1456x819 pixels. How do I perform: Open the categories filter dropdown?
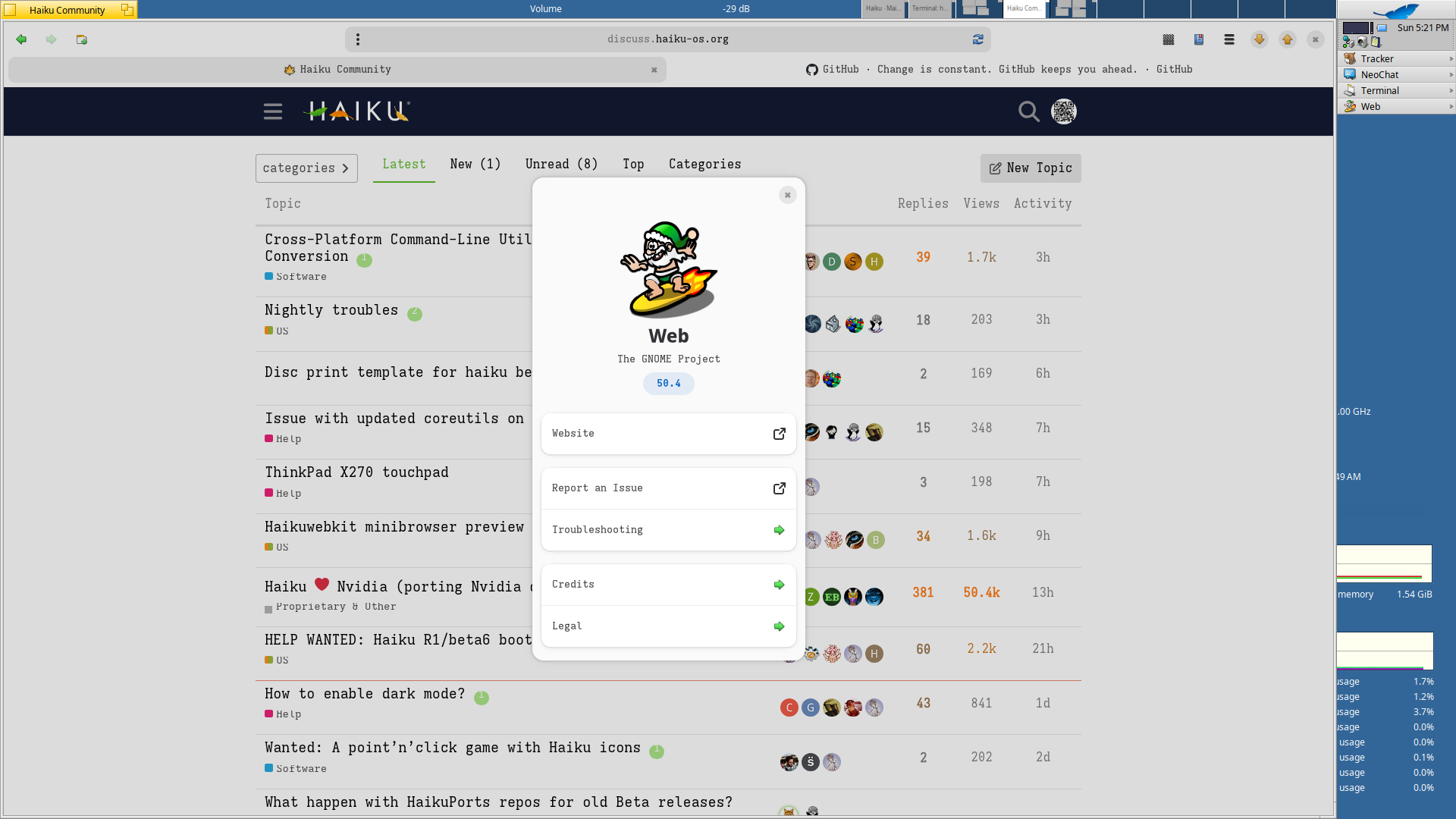[306, 168]
